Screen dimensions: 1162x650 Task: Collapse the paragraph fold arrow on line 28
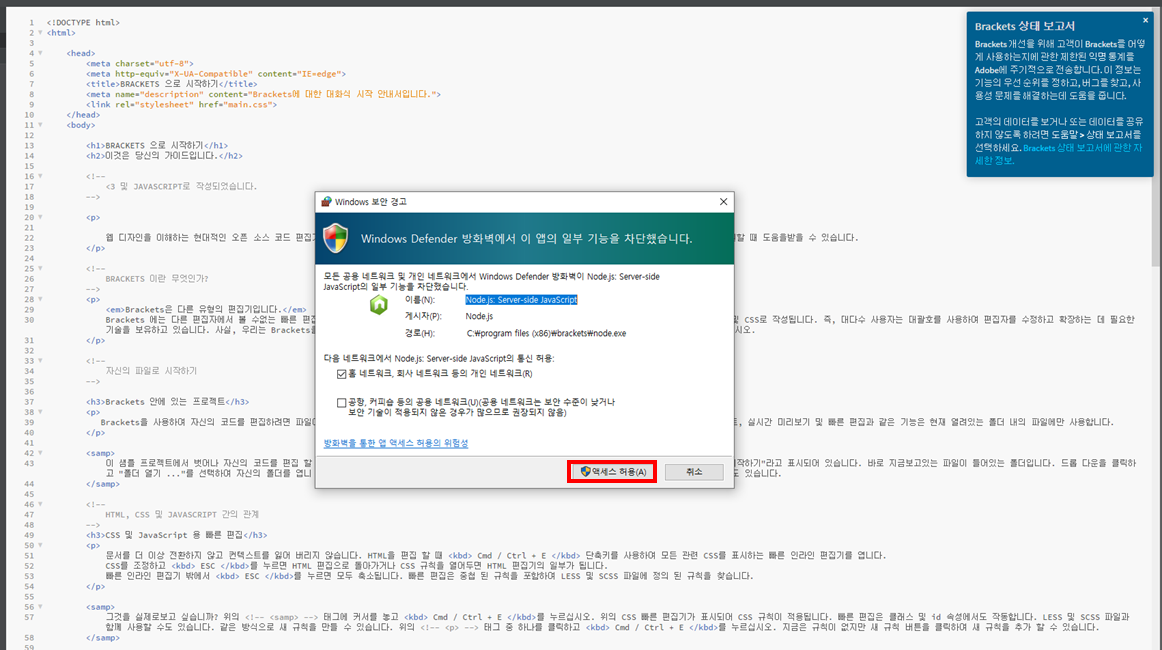point(40,299)
